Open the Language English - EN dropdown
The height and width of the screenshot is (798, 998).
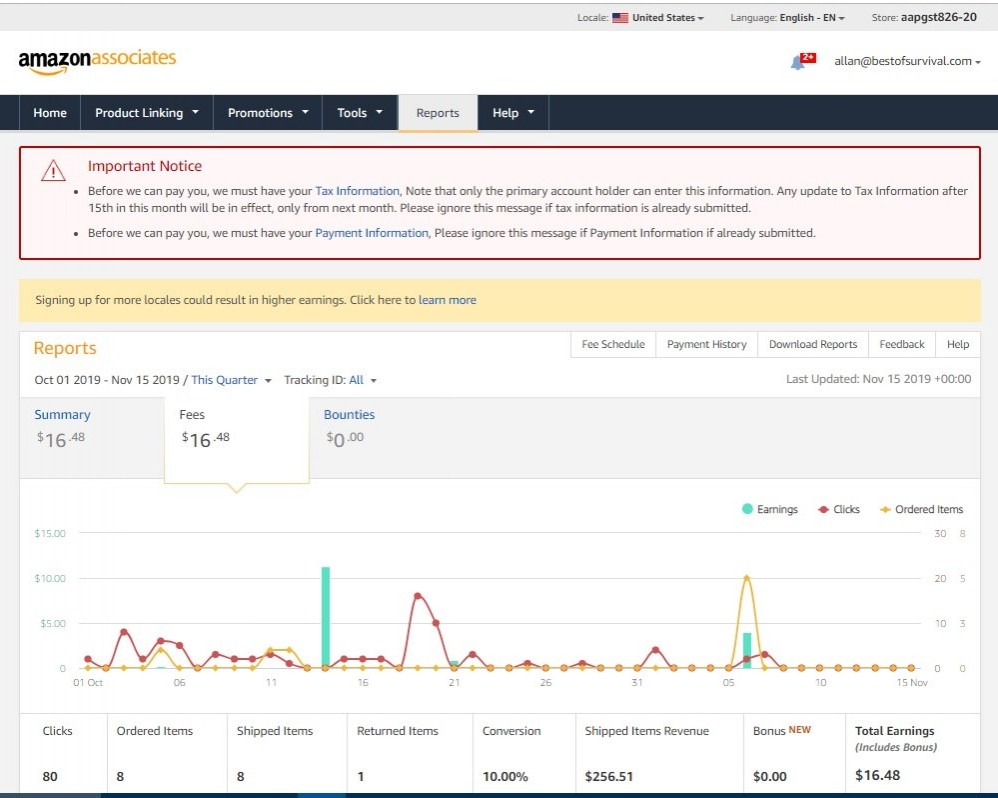coord(812,18)
